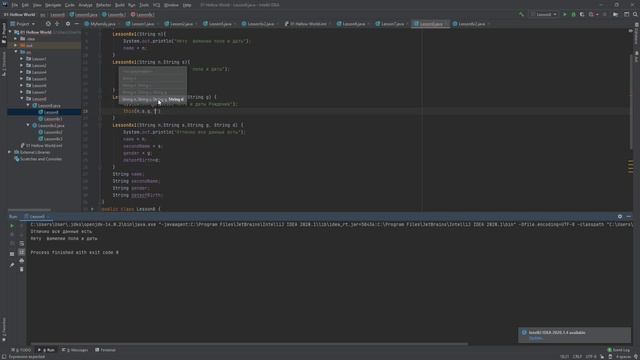The image size is (640, 360).
Task: Open the Terminal tool window button
Action: coord(105,350)
